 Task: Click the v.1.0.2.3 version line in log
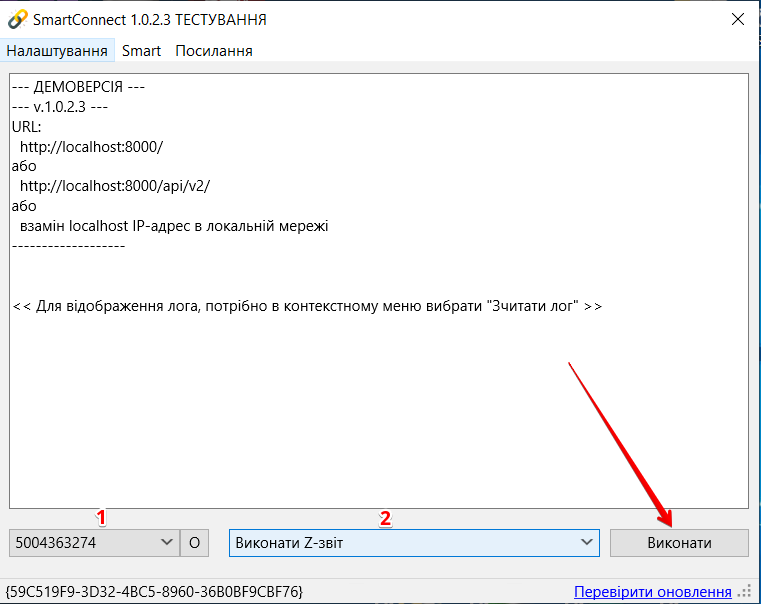[59, 107]
